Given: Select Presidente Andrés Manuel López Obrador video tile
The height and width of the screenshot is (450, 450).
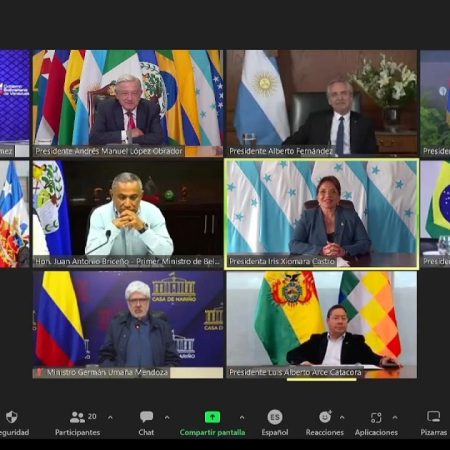Looking at the screenshot, I should click(x=128, y=103).
